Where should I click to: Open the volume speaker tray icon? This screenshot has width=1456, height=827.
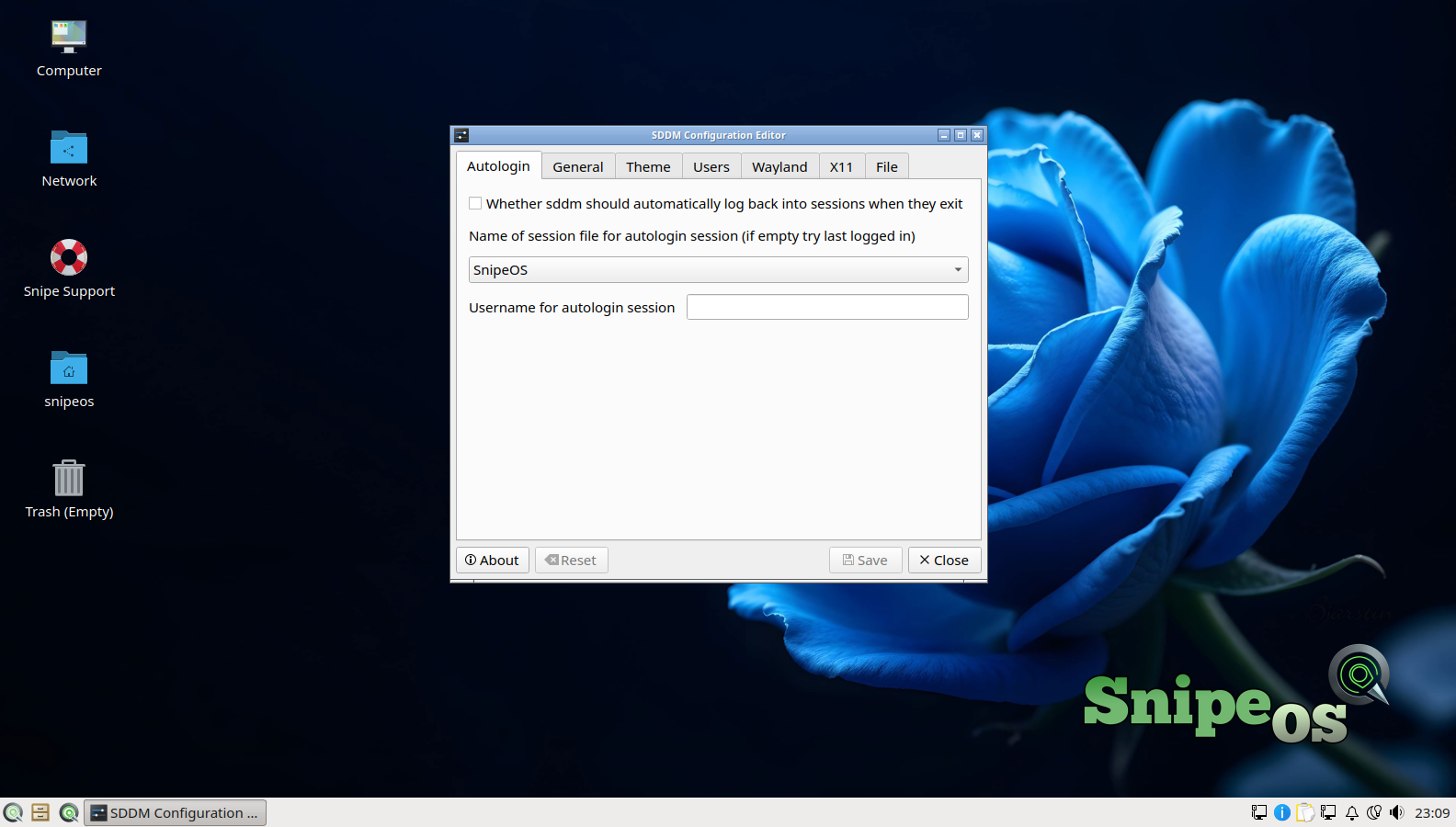(1397, 812)
